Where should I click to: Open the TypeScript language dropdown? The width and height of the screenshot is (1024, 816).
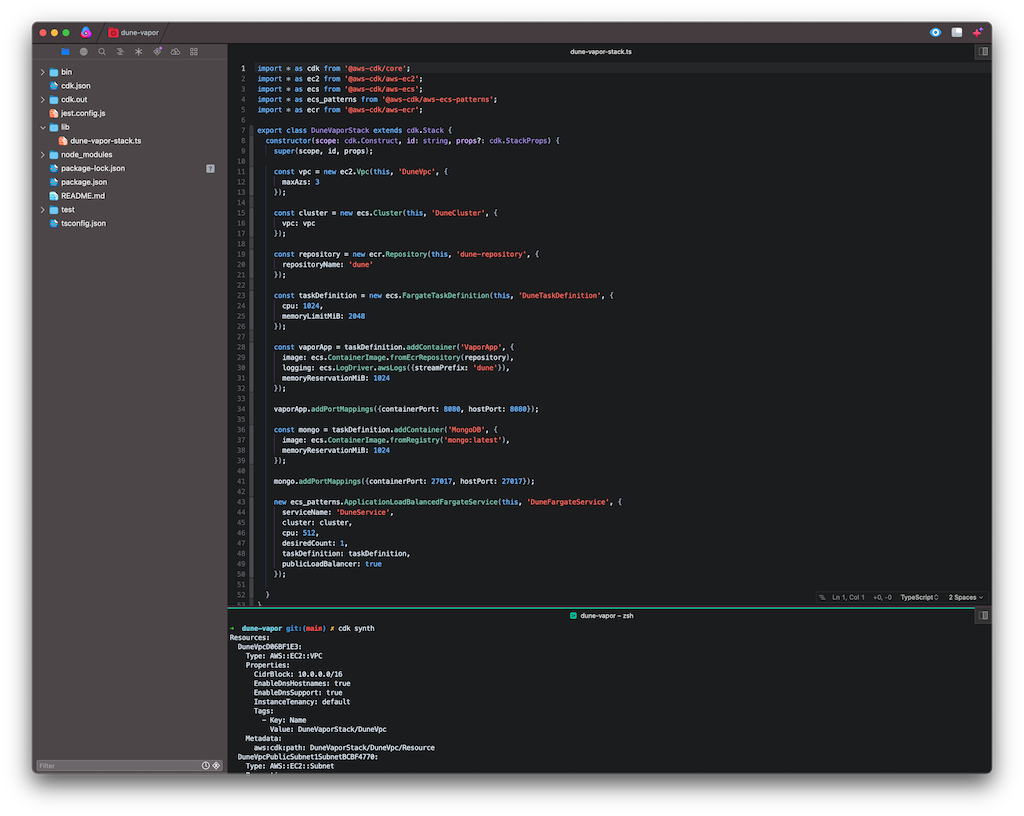[919, 597]
